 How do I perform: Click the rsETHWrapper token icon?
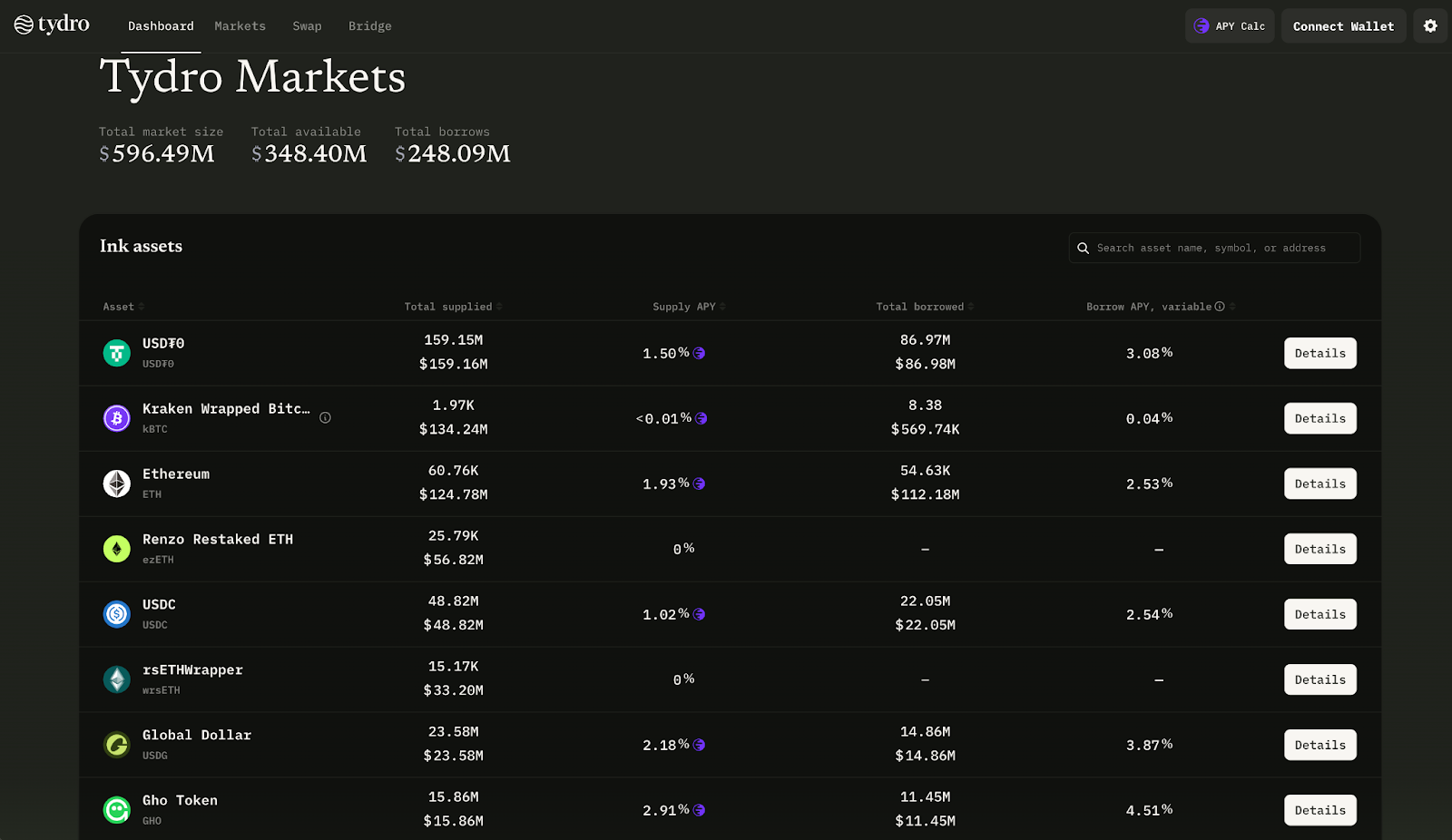pyautogui.click(x=116, y=679)
